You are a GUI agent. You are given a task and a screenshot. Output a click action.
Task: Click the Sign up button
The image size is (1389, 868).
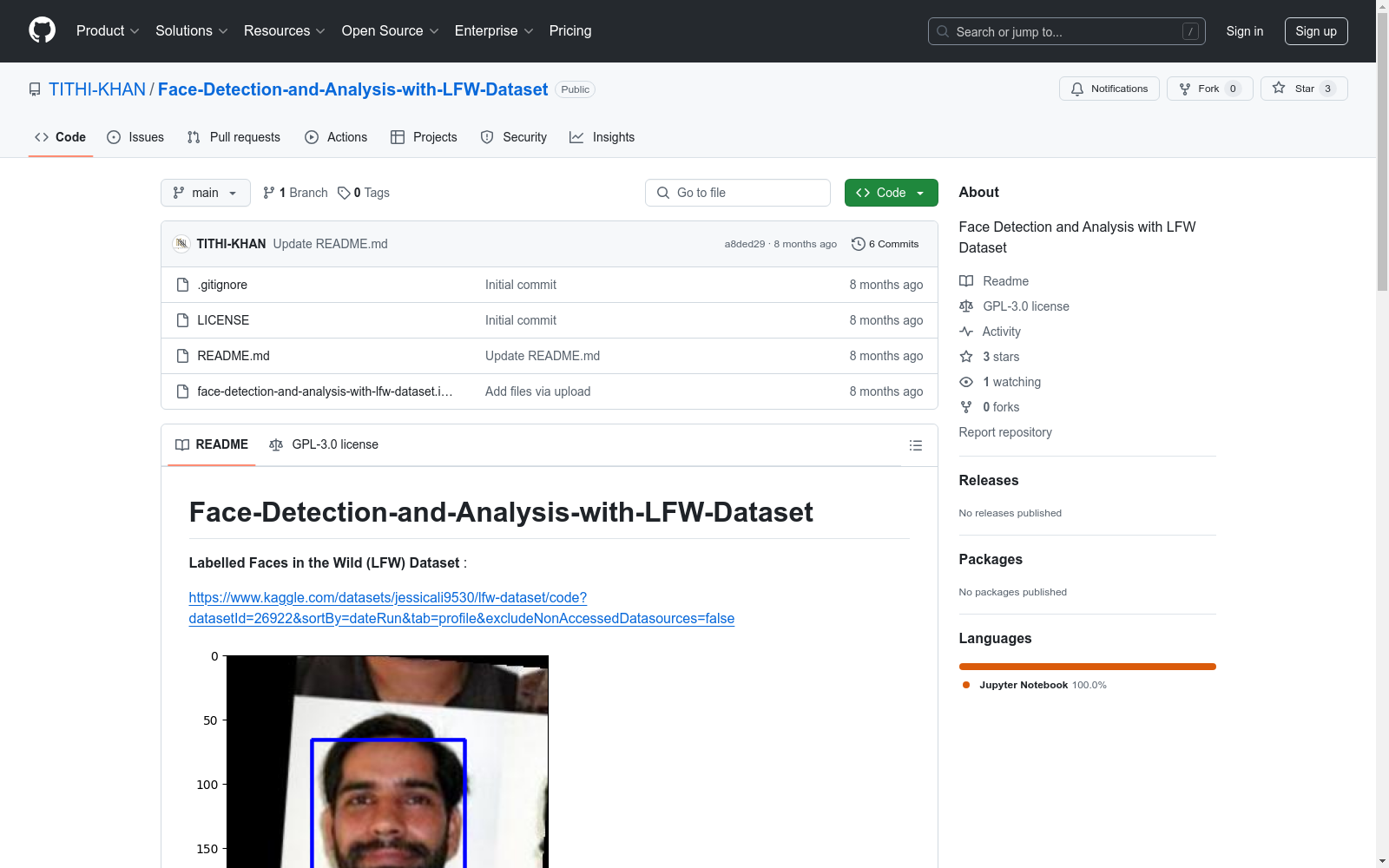click(x=1315, y=31)
